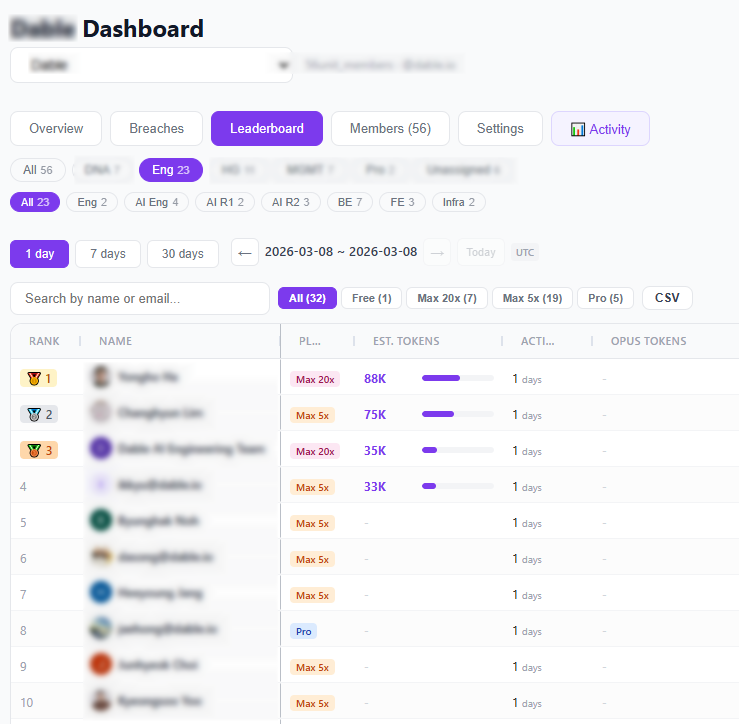Click the rank 5 member's green avatar

coord(100,522)
